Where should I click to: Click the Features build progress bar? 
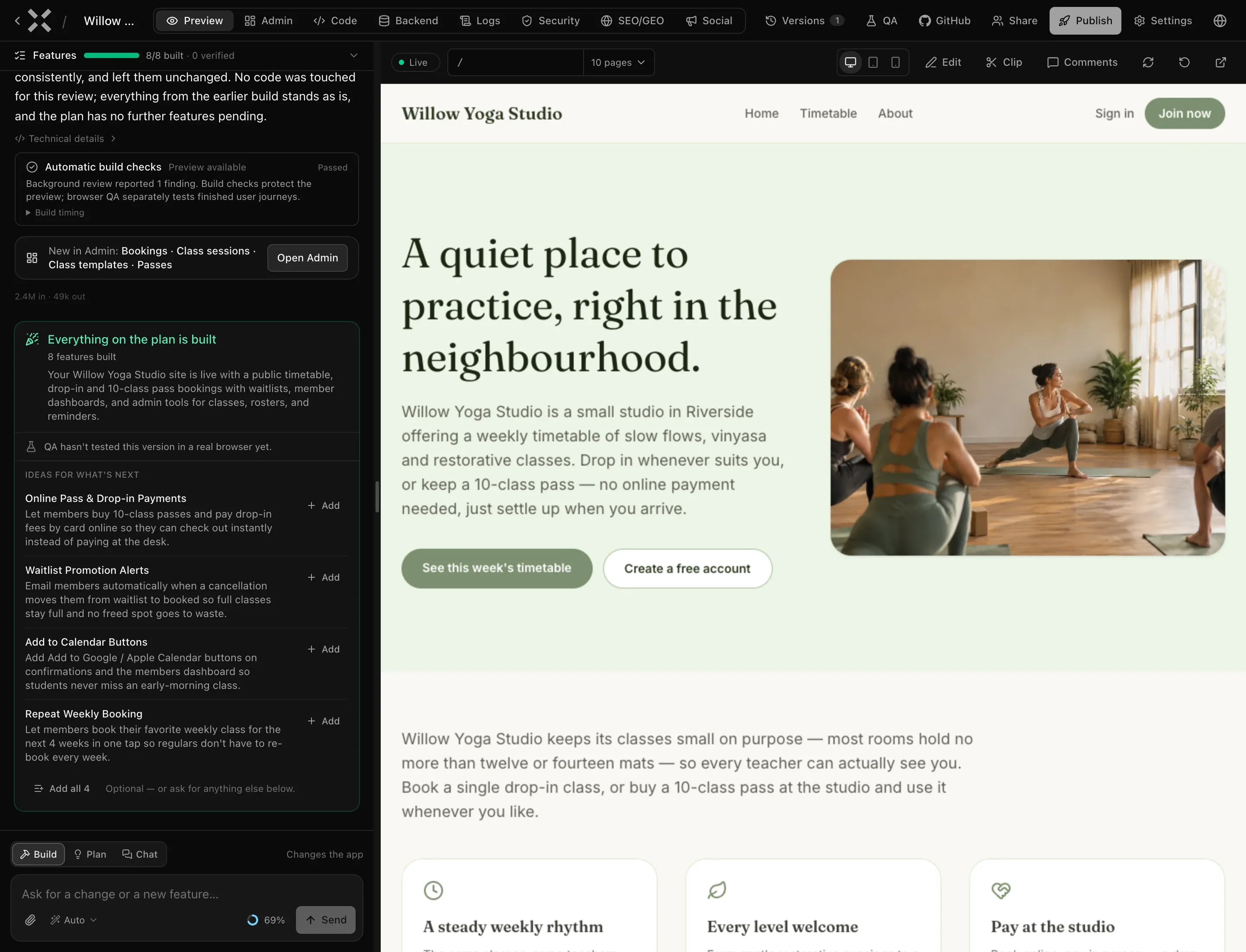pos(112,55)
